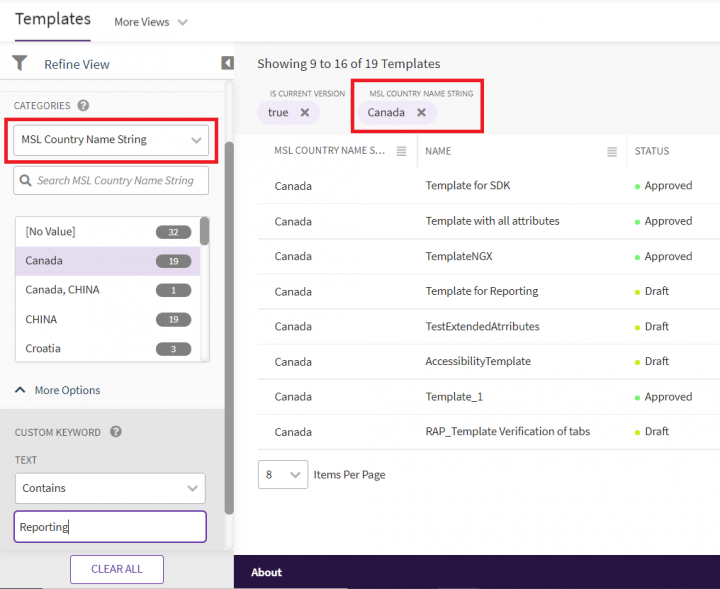Change Items Per Page dropdown
Image resolution: width=720 pixels, height=589 pixels.
pos(283,474)
